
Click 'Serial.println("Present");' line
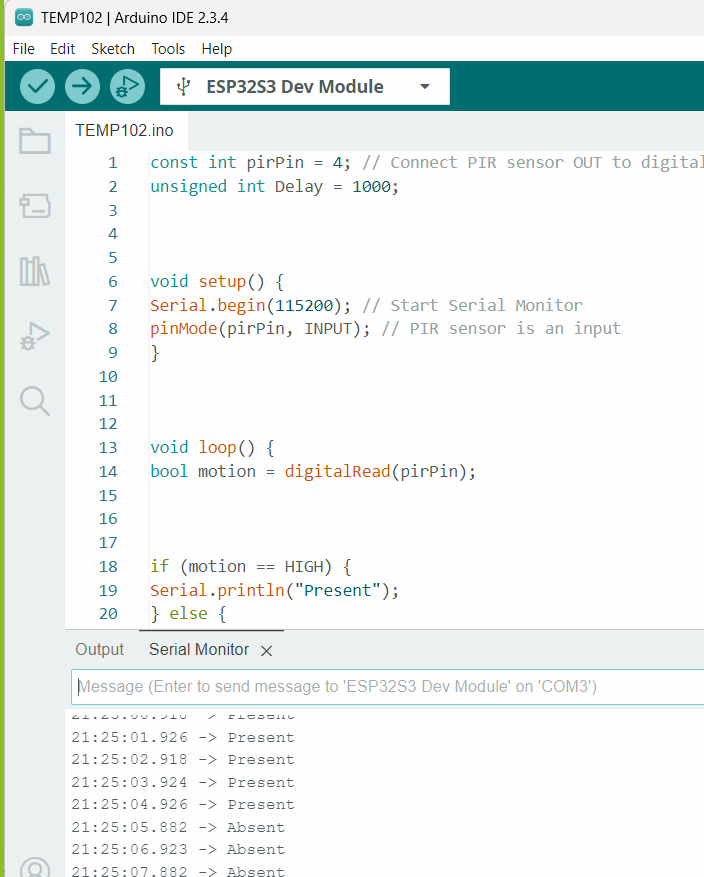(x=275, y=590)
